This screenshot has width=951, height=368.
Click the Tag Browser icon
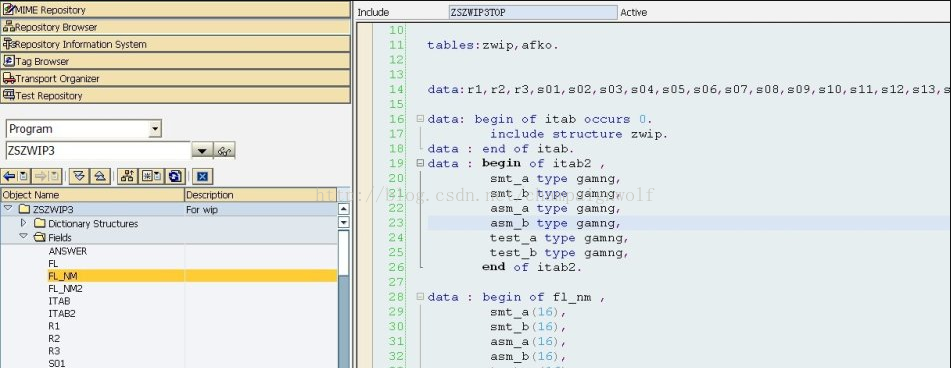[x=8, y=61]
